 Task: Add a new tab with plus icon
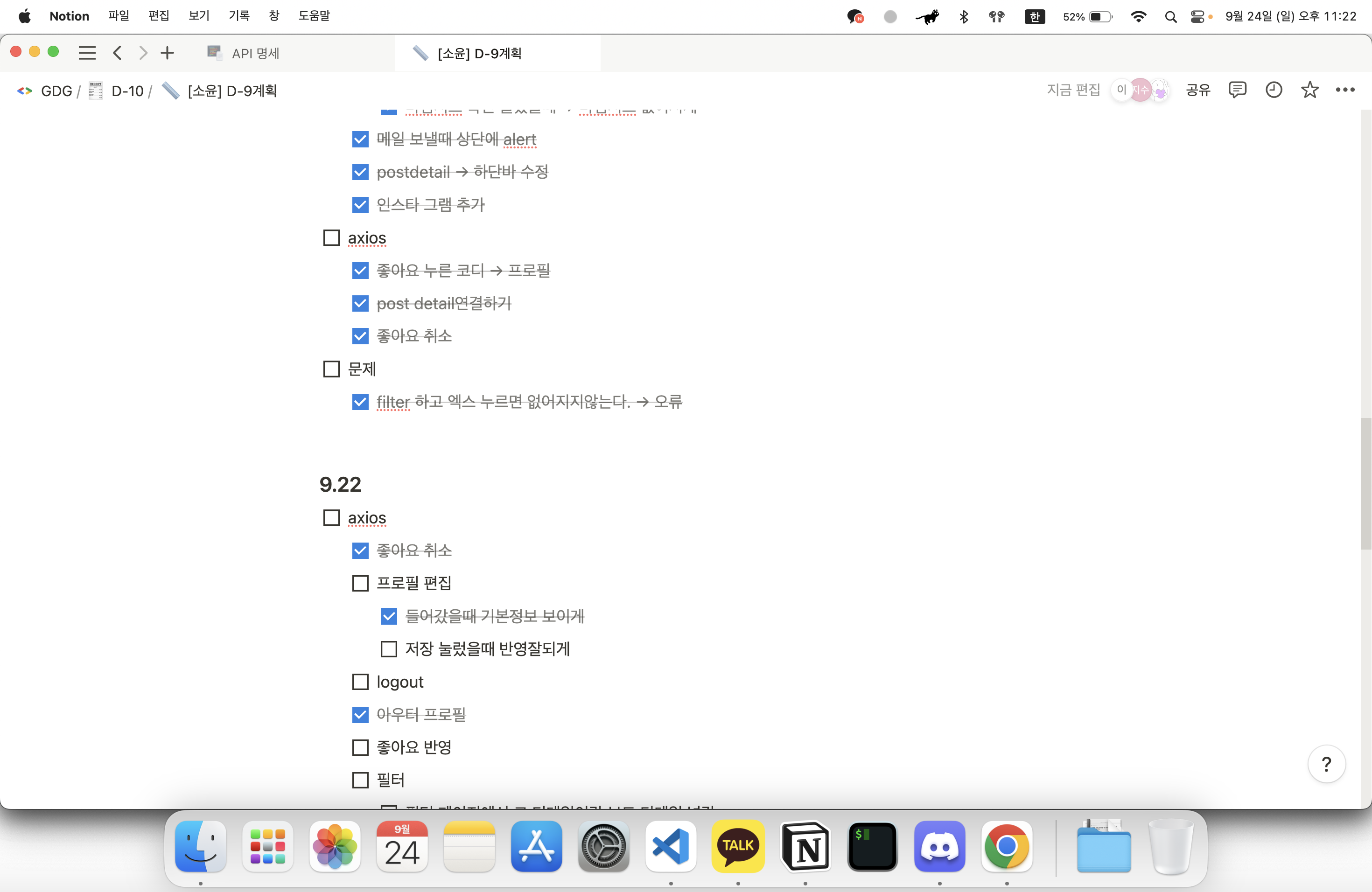167,53
